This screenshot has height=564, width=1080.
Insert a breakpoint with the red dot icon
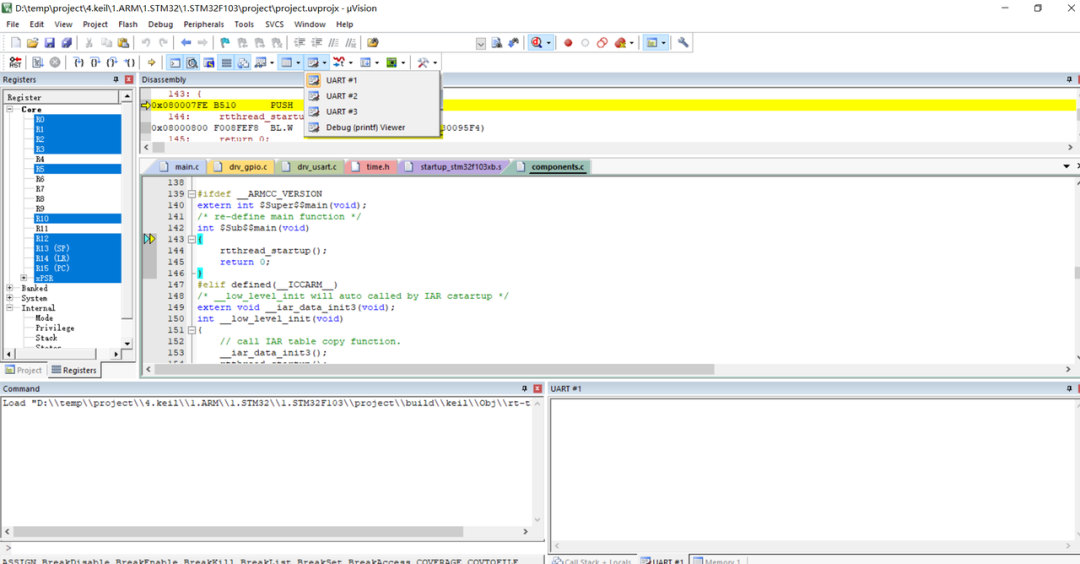point(568,43)
